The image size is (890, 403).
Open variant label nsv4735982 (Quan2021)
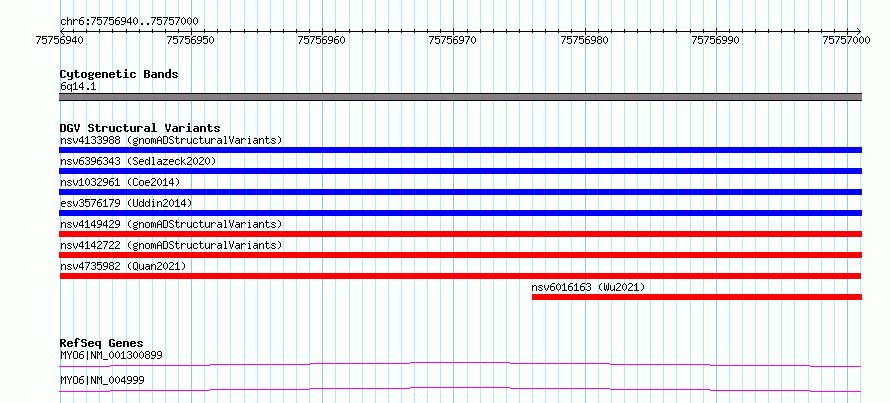pos(123,266)
